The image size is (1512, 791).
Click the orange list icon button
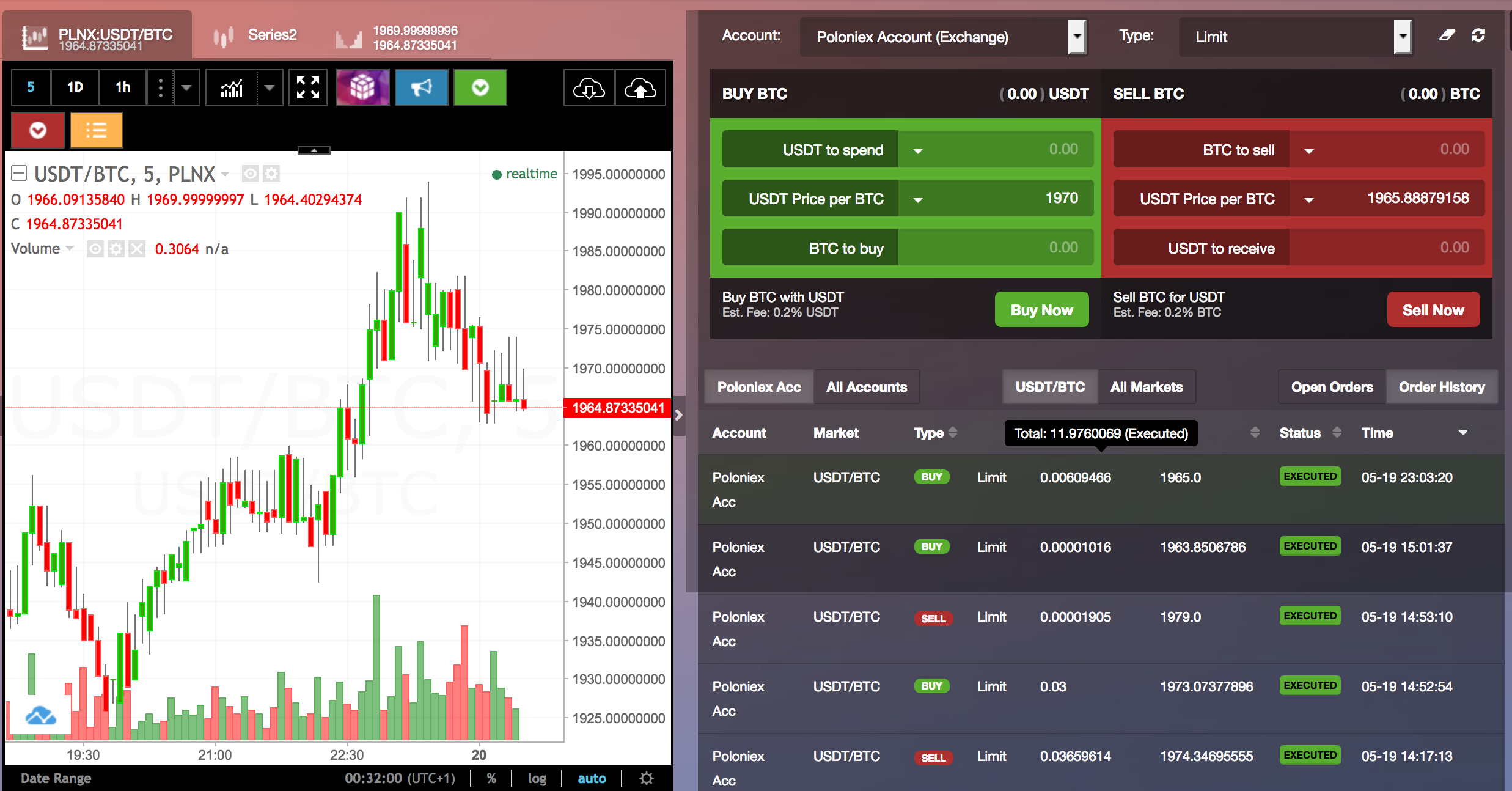pos(96,130)
